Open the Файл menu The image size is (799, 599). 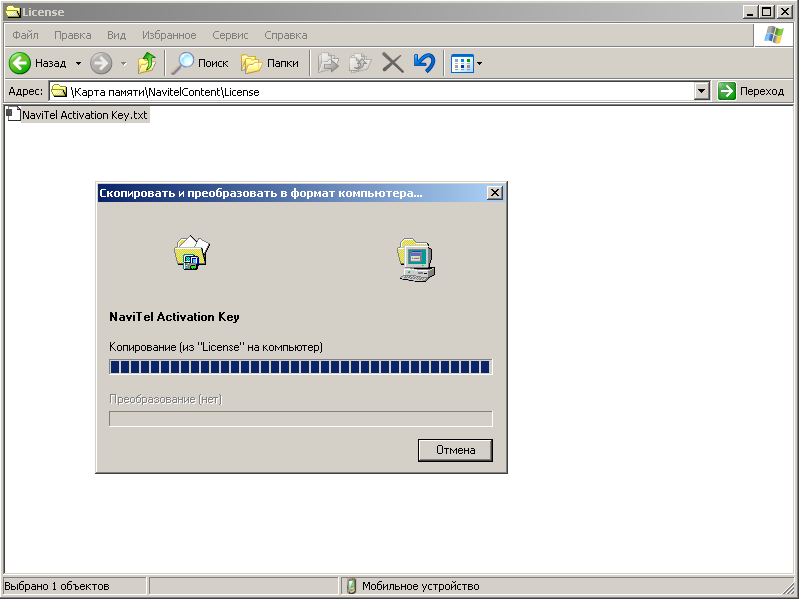pyautogui.click(x=25, y=35)
